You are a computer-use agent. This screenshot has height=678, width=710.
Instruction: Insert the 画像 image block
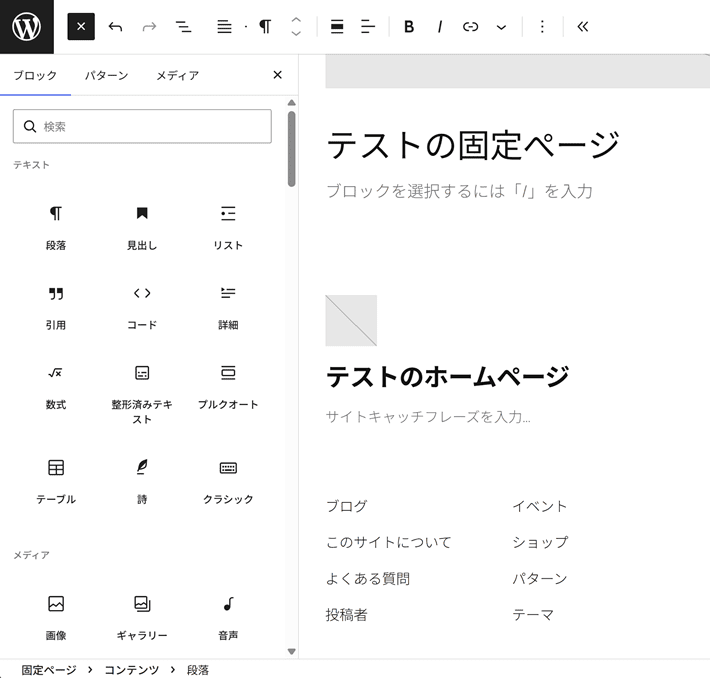[56, 618]
